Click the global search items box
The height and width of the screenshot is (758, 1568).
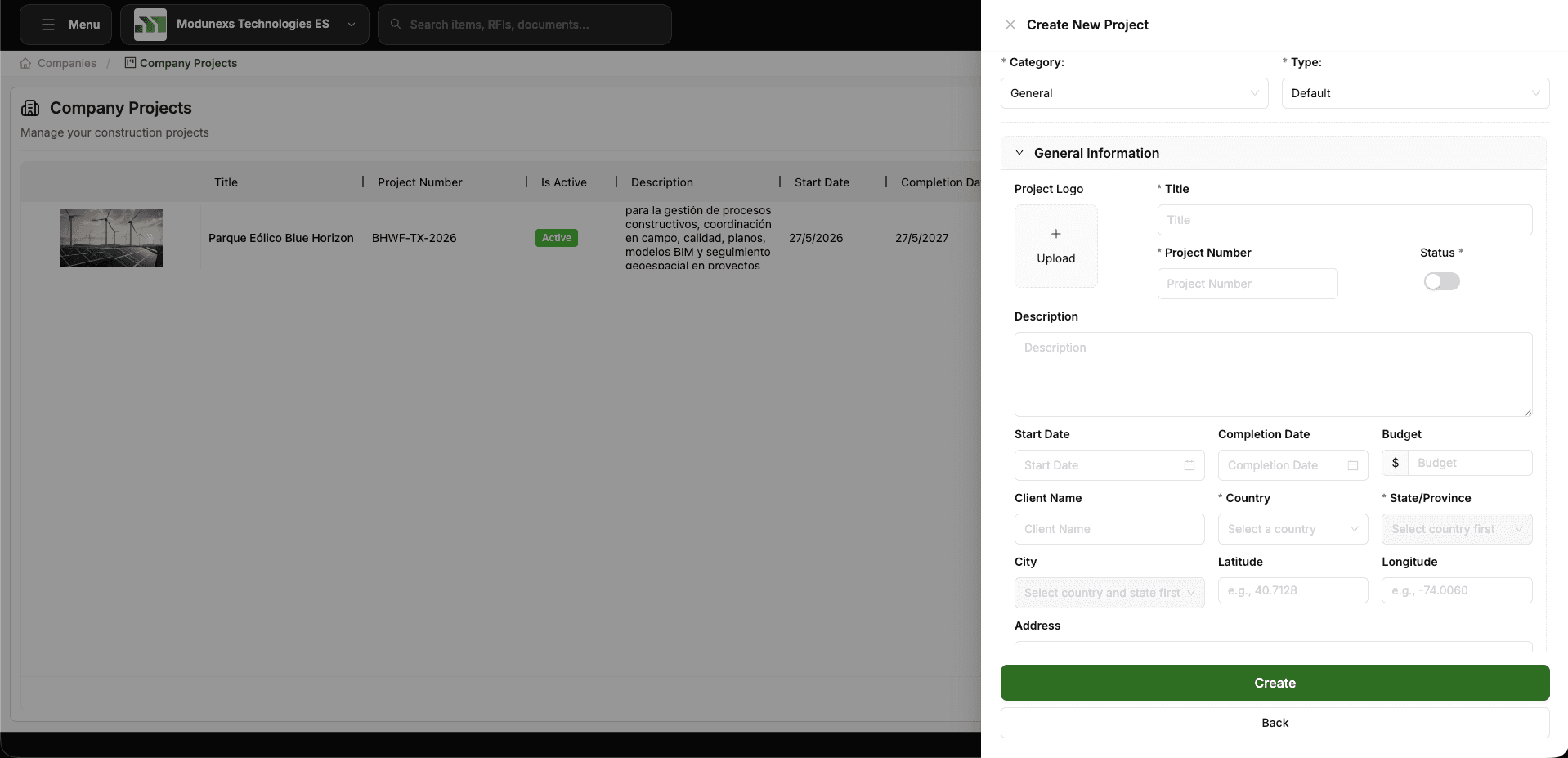pyautogui.click(x=525, y=25)
